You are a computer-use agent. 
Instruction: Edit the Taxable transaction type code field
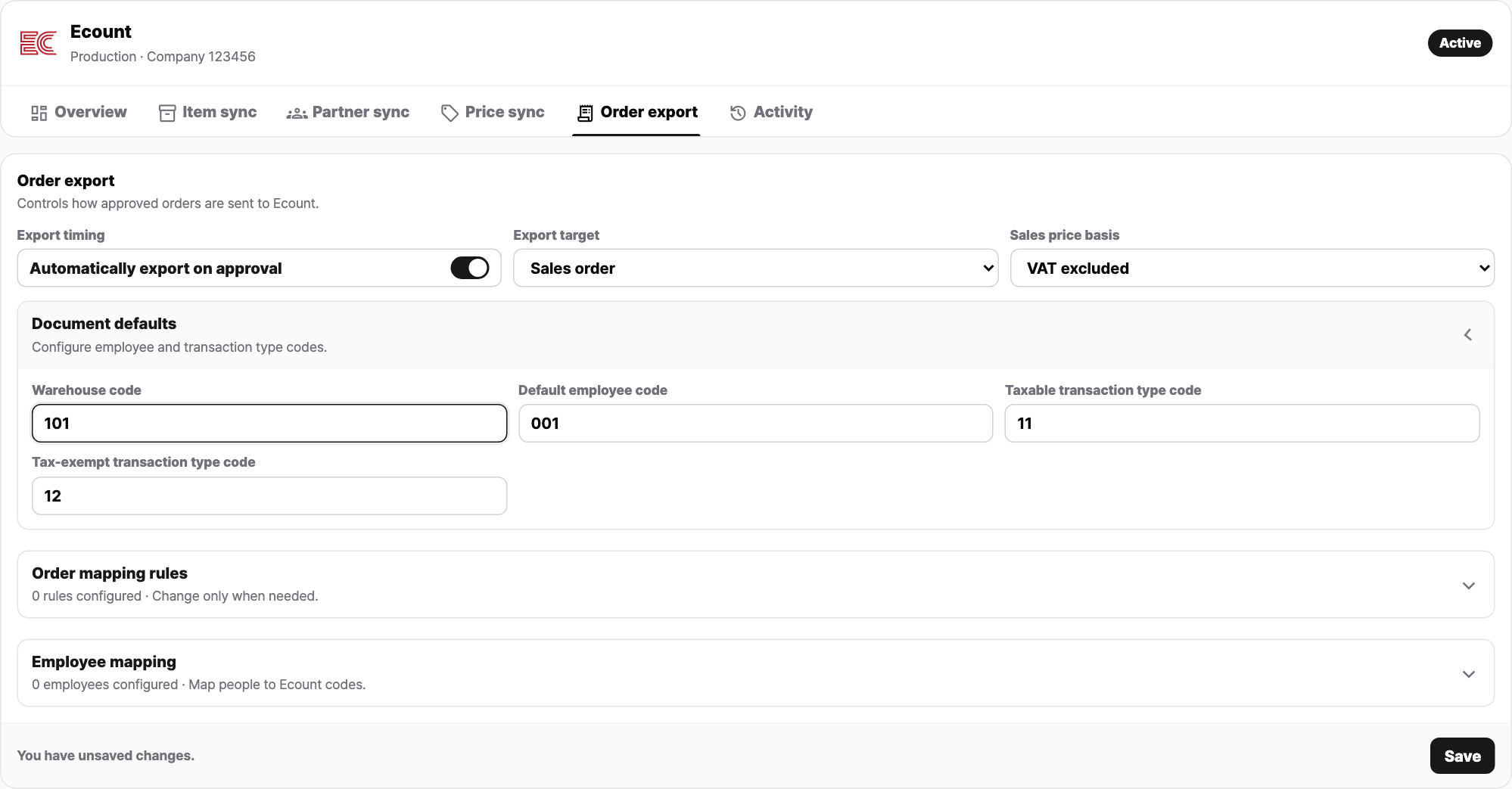click(1242, 423)
